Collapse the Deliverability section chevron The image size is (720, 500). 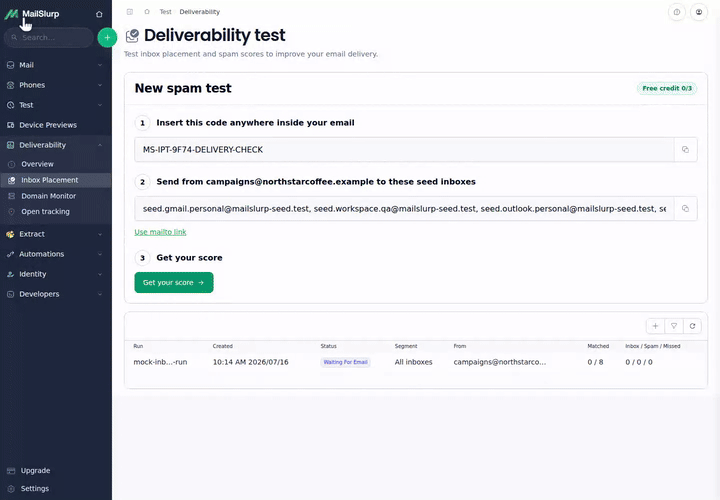(x=100, y=145)
